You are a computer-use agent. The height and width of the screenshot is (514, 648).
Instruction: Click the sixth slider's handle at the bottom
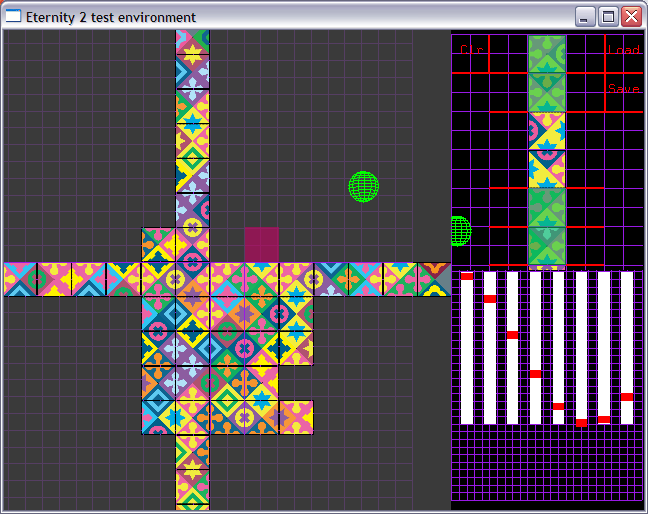tap(581, 423)
